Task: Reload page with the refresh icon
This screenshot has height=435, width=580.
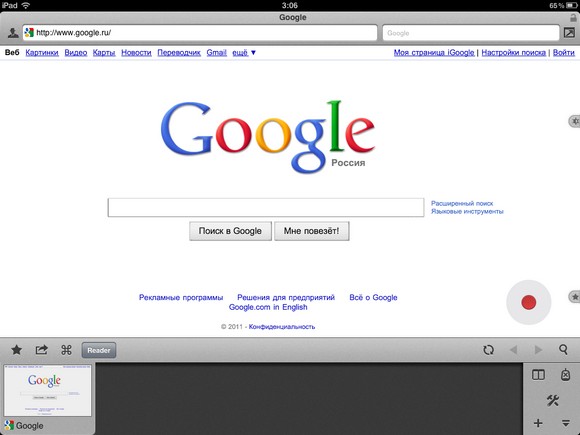Action: 488,350
